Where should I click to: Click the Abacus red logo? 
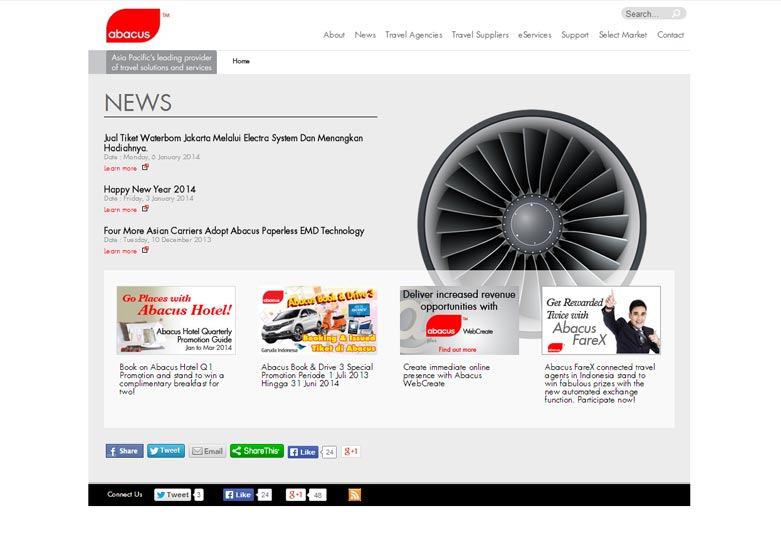(x=133, y=25)
